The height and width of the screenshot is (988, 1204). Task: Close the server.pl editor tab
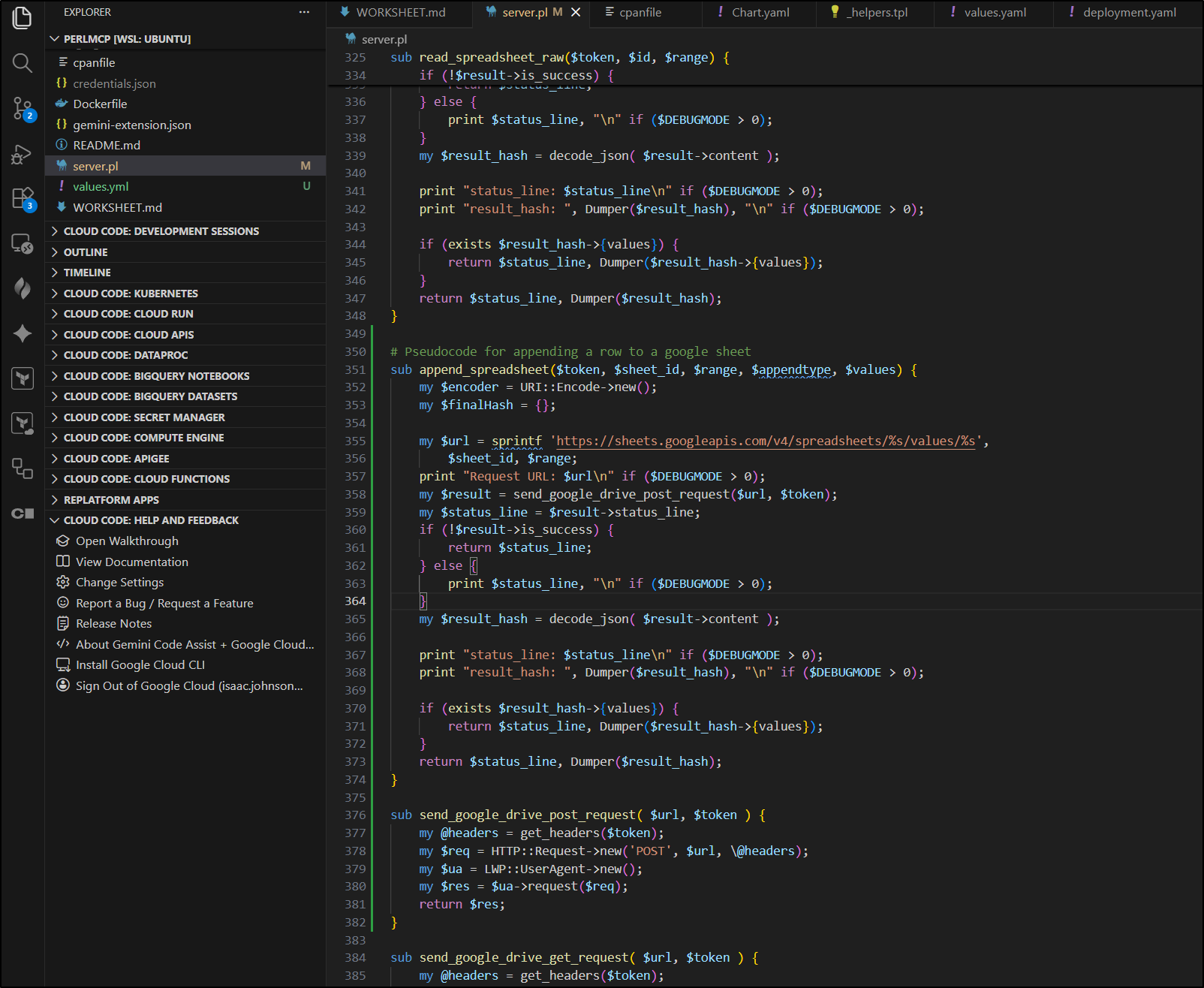click(576, 12)
